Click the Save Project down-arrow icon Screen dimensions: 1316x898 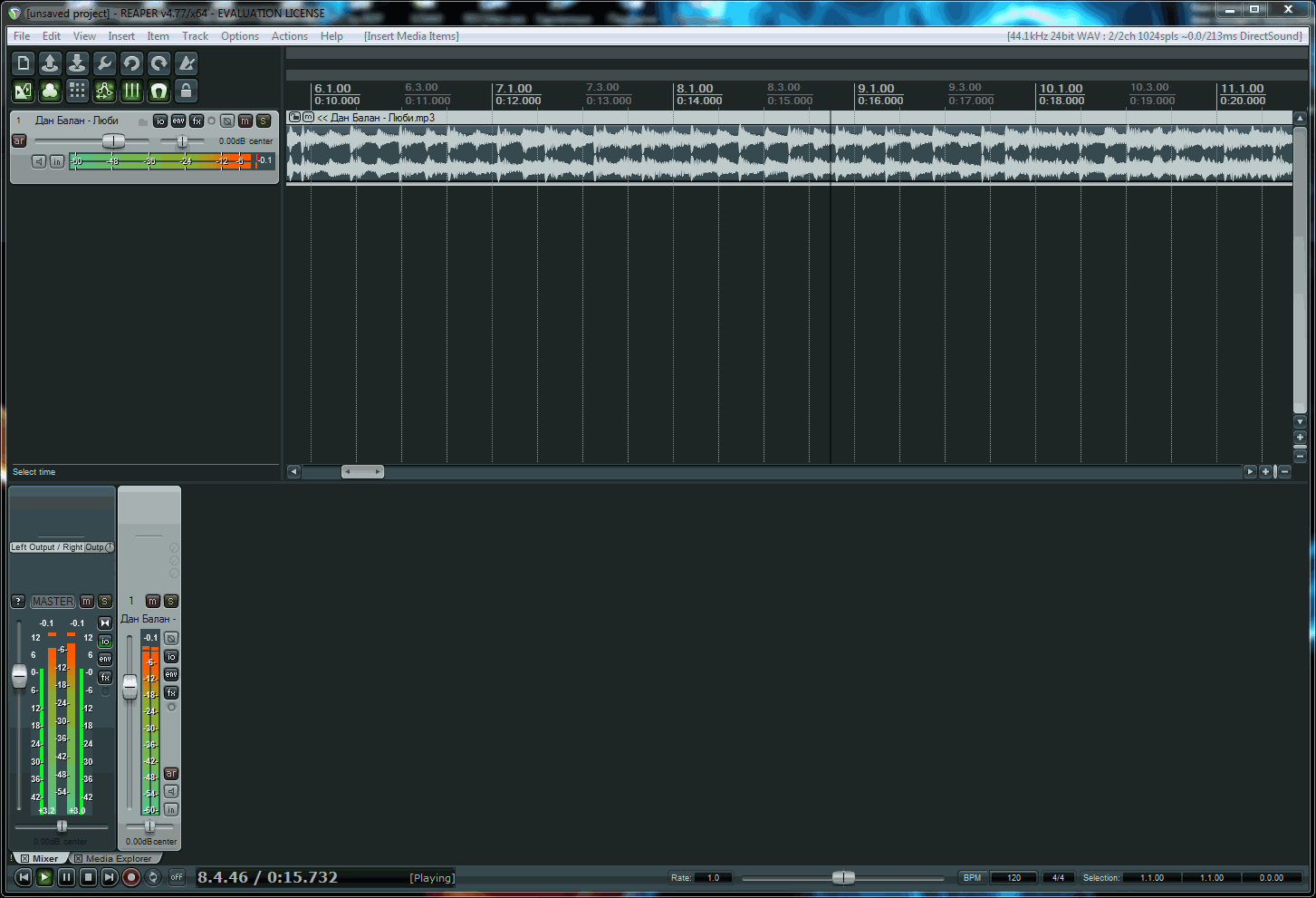point(78,63)
